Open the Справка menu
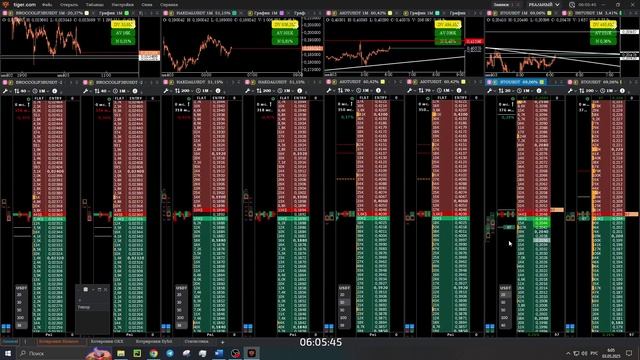Image resolution: width=640 pixels, height=360 pixels. coord(169,4)
